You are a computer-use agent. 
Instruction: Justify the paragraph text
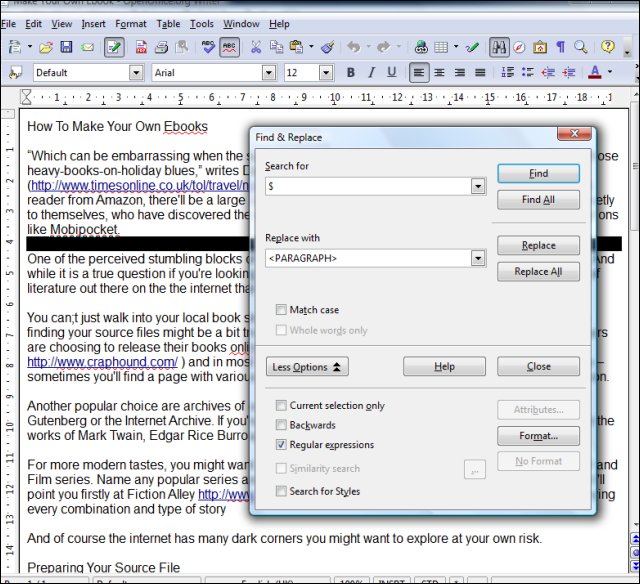(480, 73)
